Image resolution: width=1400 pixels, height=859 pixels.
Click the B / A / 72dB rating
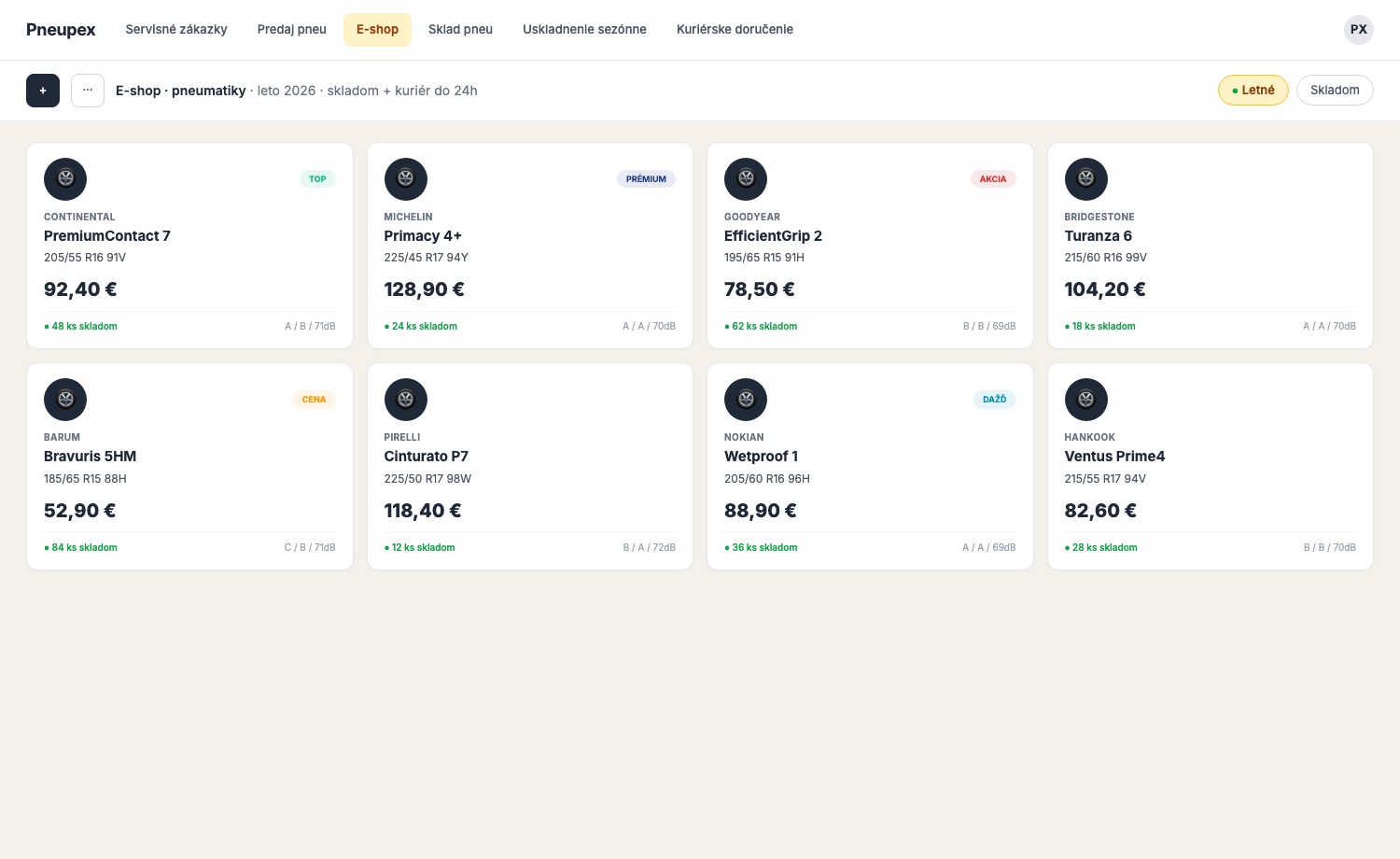tap(650, 548)
